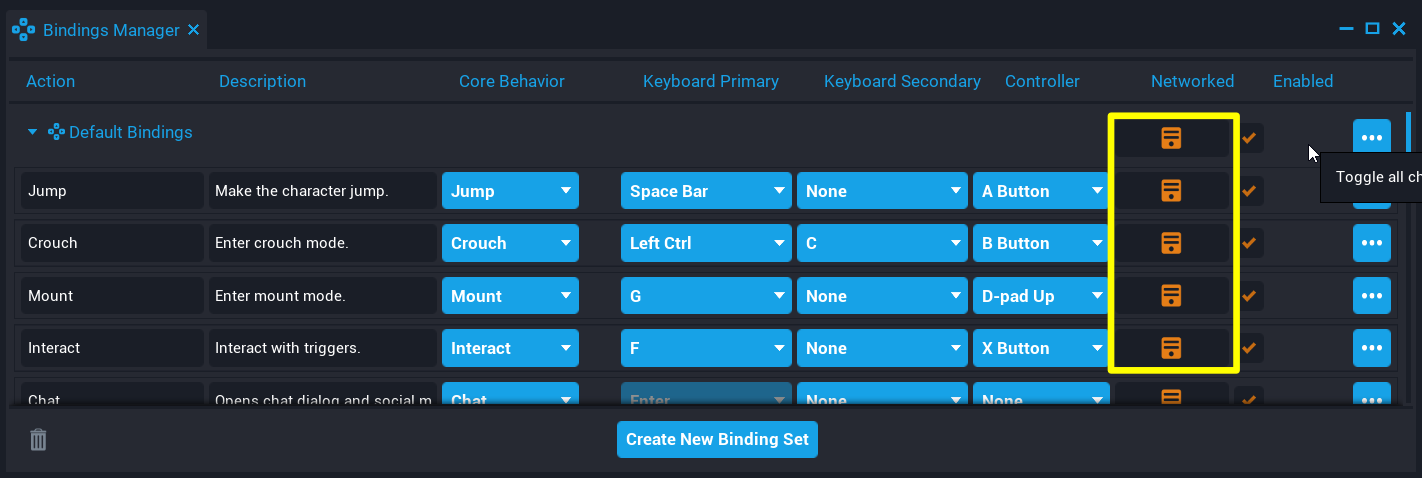Click networked icon in Mount row
The height and width of the screenshot is (478, 1422).
click(1171, 296)
